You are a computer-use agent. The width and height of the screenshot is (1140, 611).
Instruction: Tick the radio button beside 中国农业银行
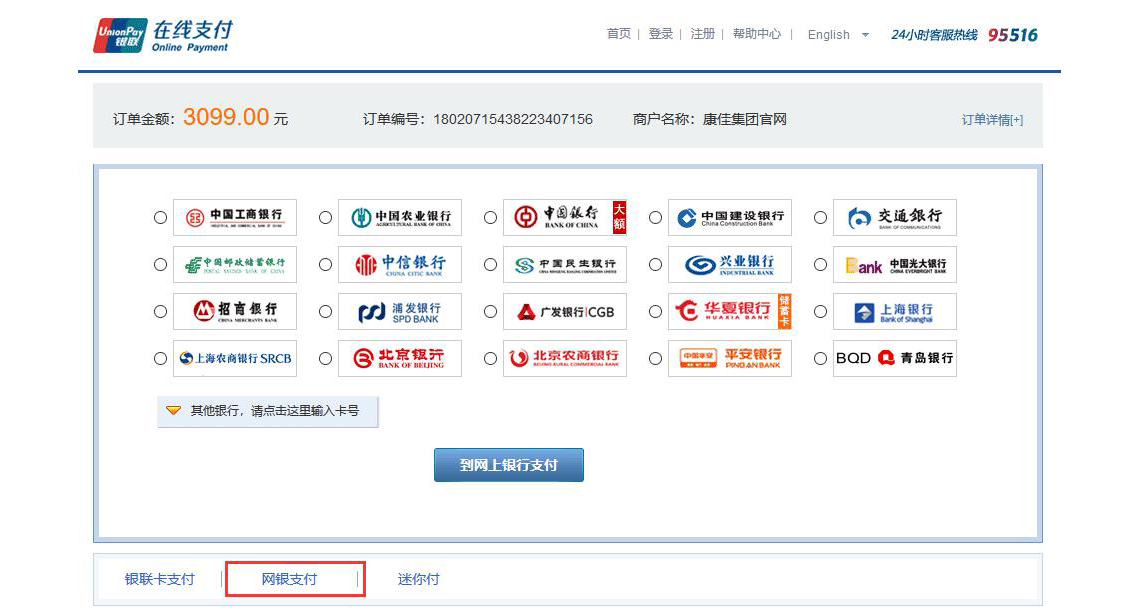click(x=326, y=217)
